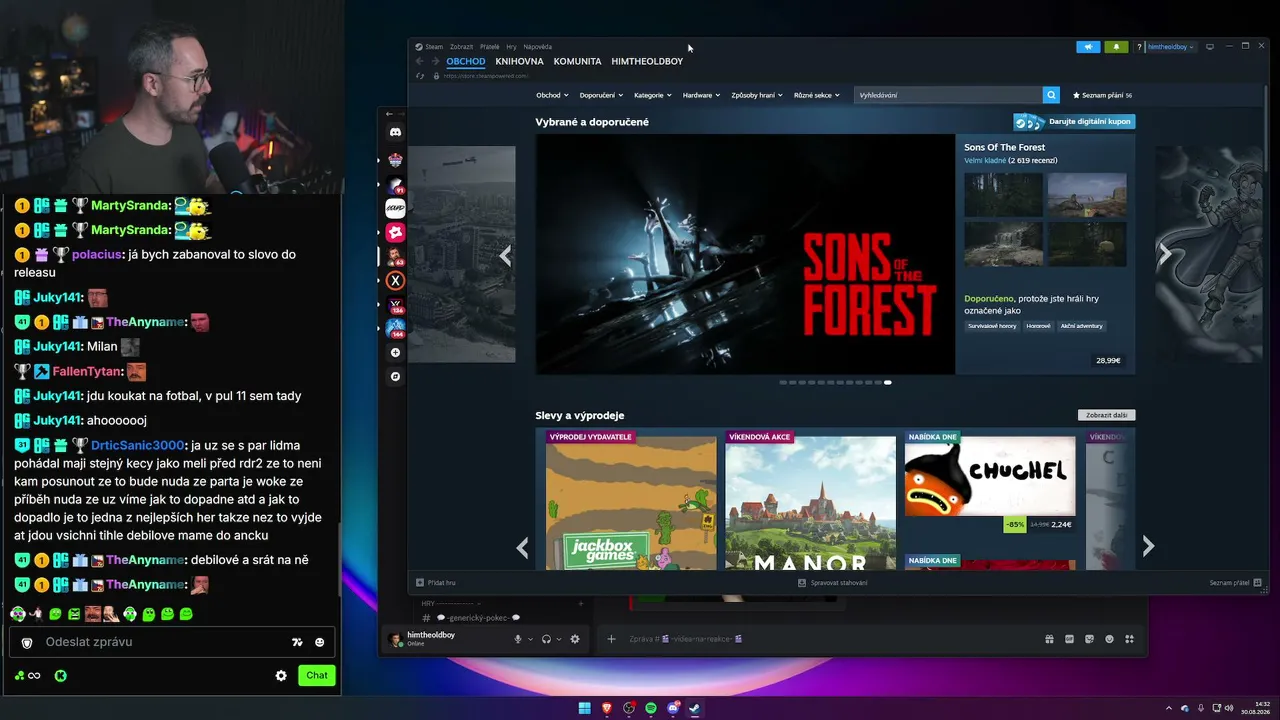Open Steam from the taskbar
The height and width of the screenshot is (720, 1280).
click(695, 708)
